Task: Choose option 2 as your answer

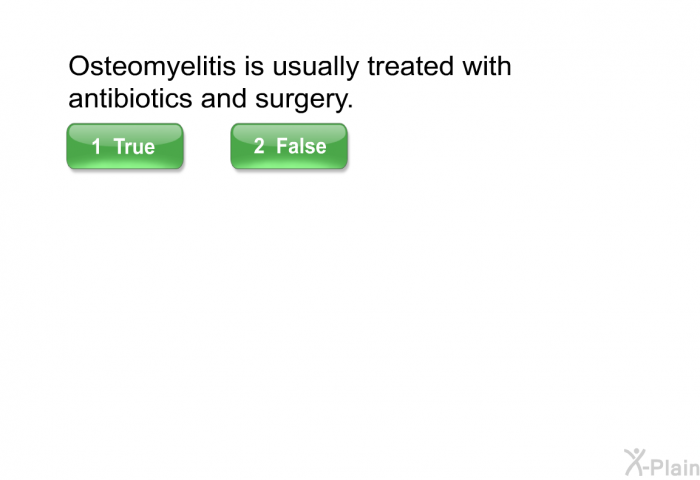Action: point(289,146)
